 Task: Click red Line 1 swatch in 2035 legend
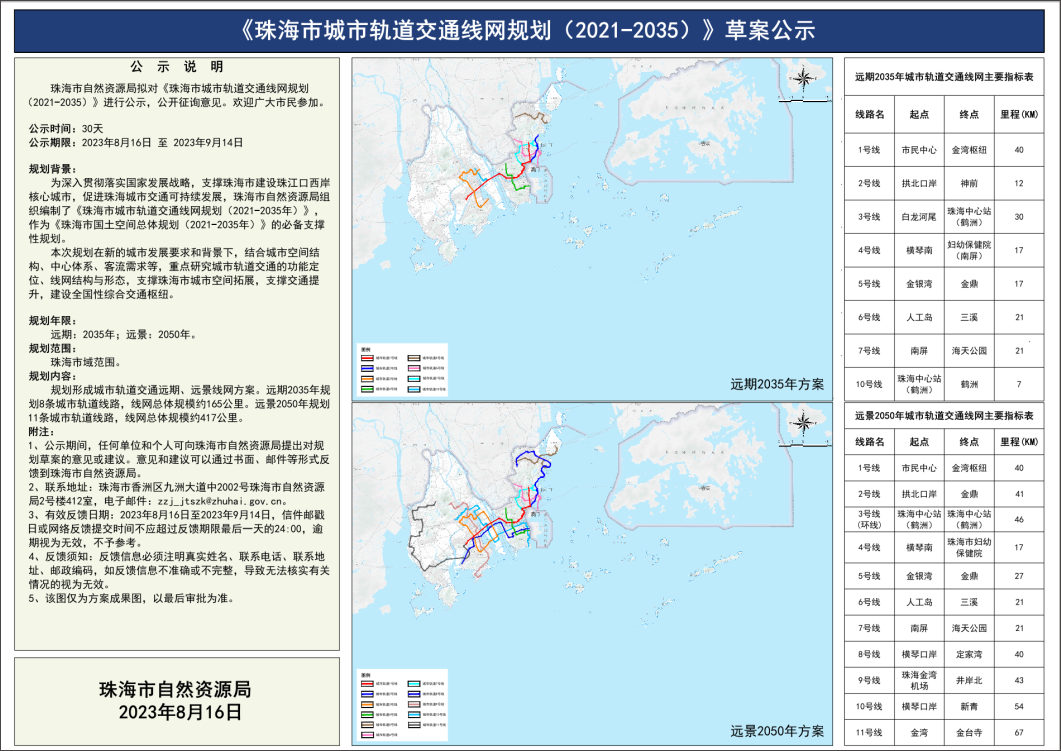coord(367,358)
